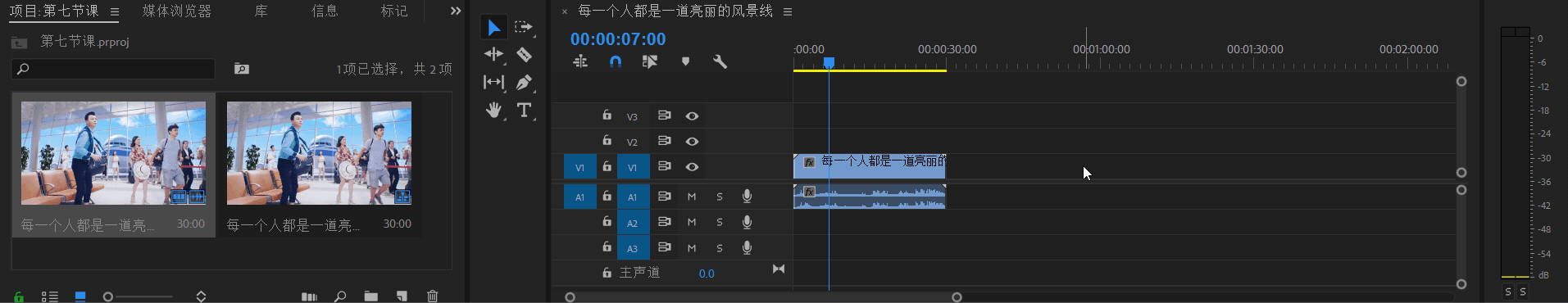Select the Hand tool
The width and height of the screenshot is (1568, 303).
coord(493,110)
